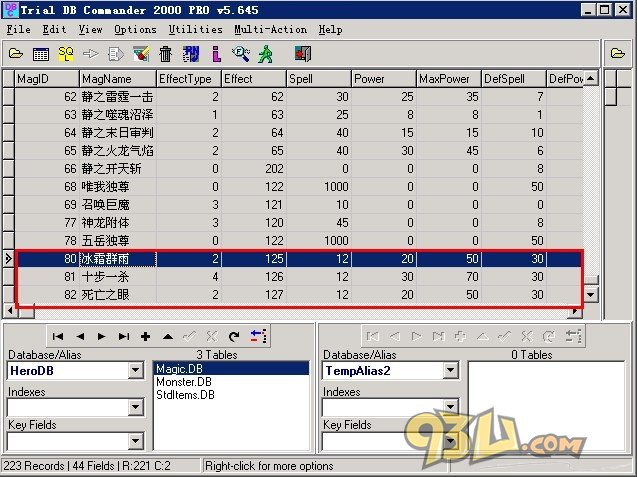Open the Utilities menu

[x=195, y=30]
